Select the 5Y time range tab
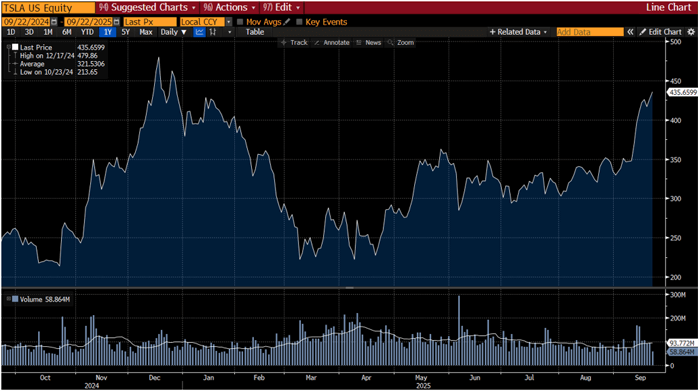This screenshot has width=700, height=392. click(x=126, y=32)
